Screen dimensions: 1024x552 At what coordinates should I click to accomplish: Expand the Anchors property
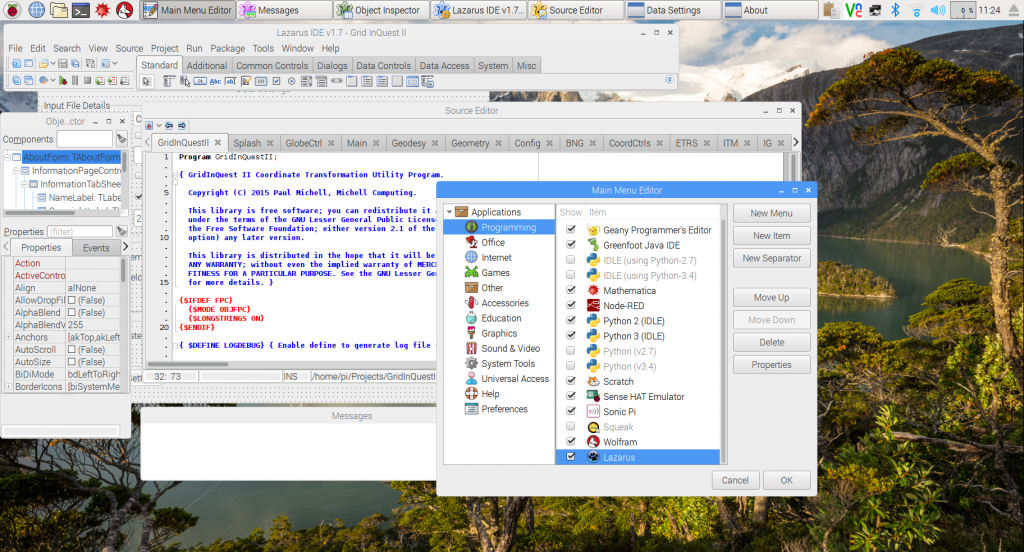8,337
